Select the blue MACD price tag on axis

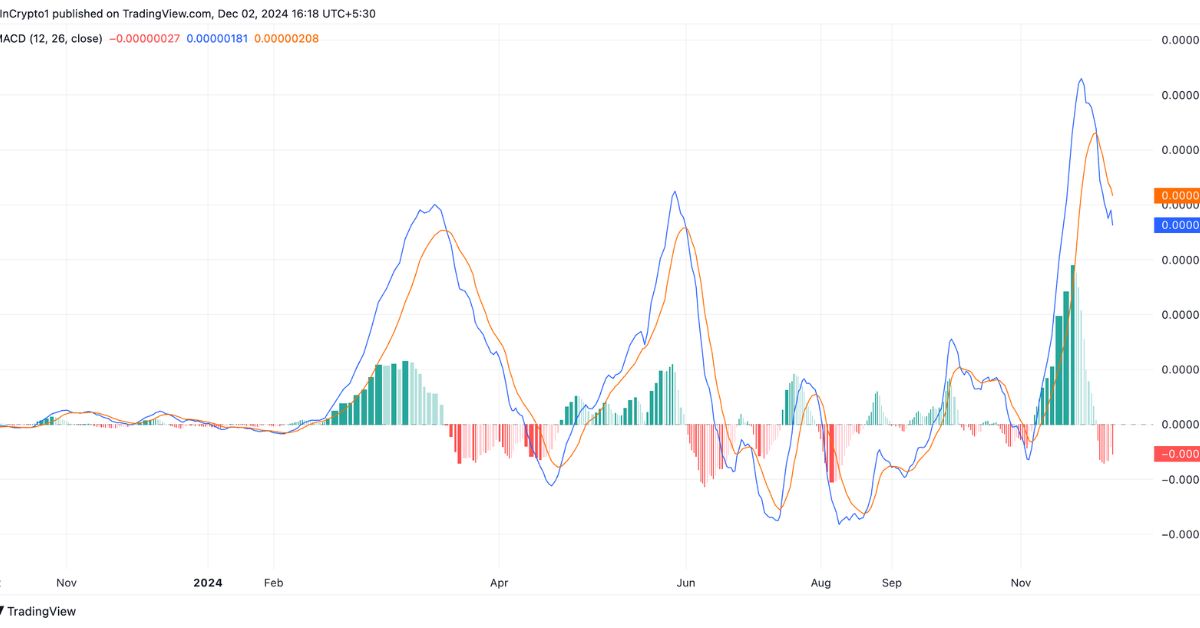coord(1176,225)
